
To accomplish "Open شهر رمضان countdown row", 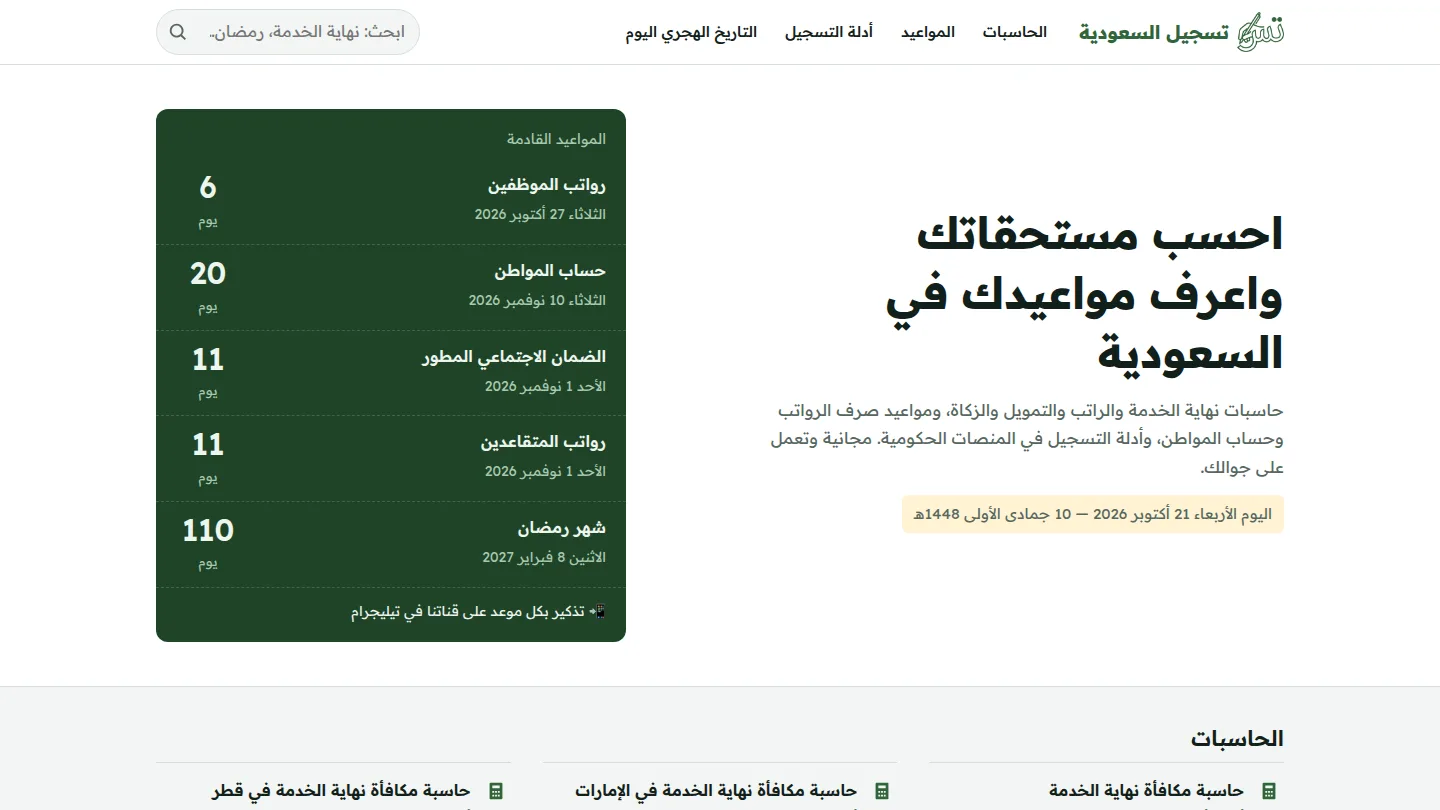I will (391, 544).
